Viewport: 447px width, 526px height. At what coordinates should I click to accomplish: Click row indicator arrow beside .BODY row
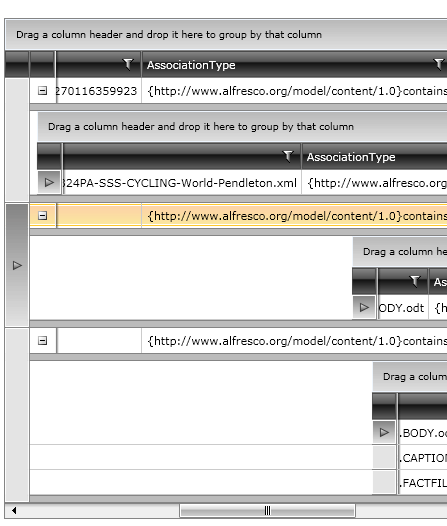tap(384, 432)
